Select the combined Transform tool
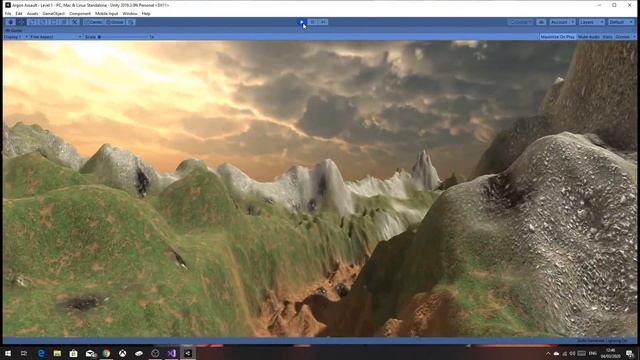 pyautogui.click(x=64, y=22)
